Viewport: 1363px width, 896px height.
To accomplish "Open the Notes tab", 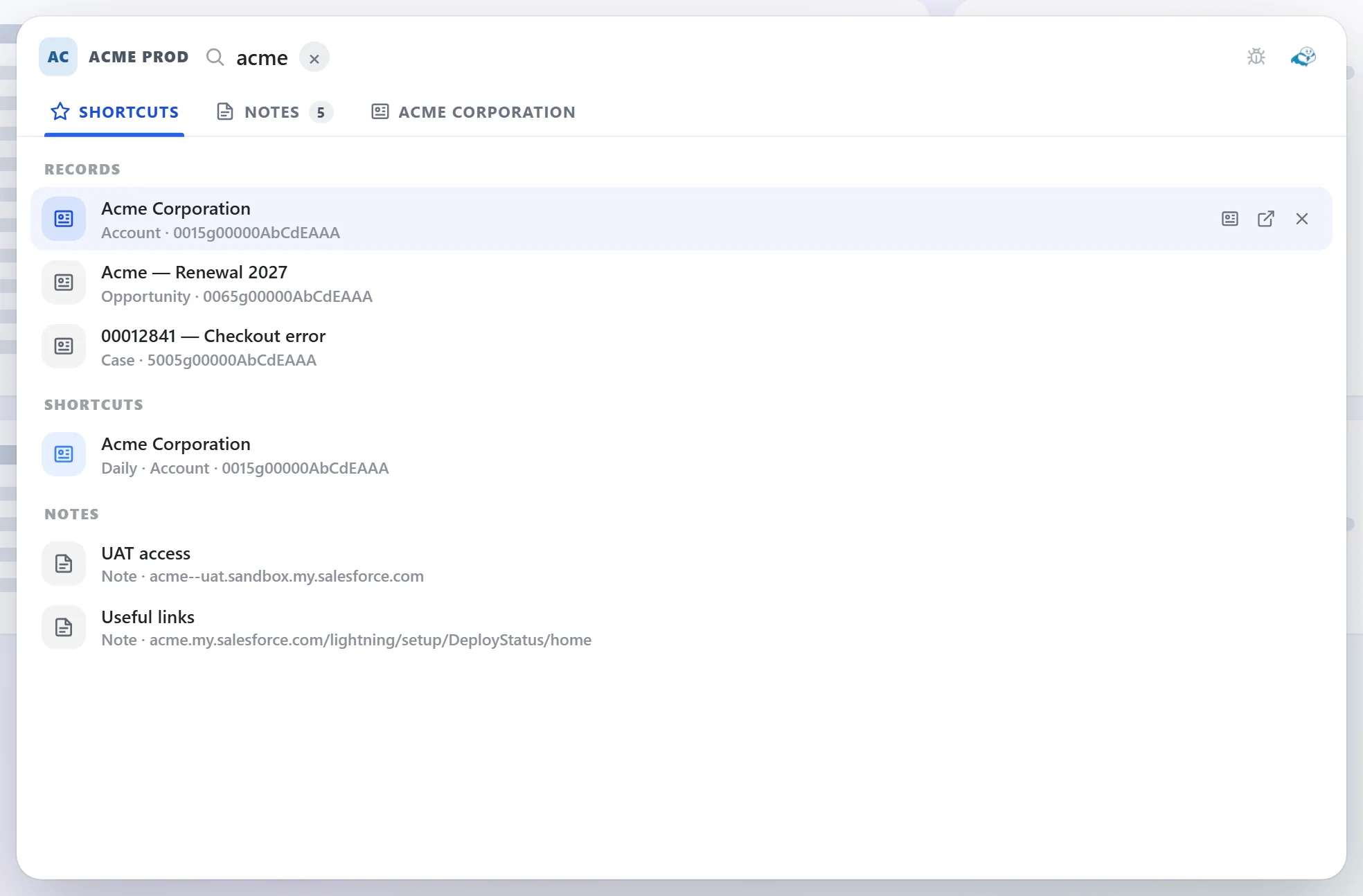I will tap(274, 112).
